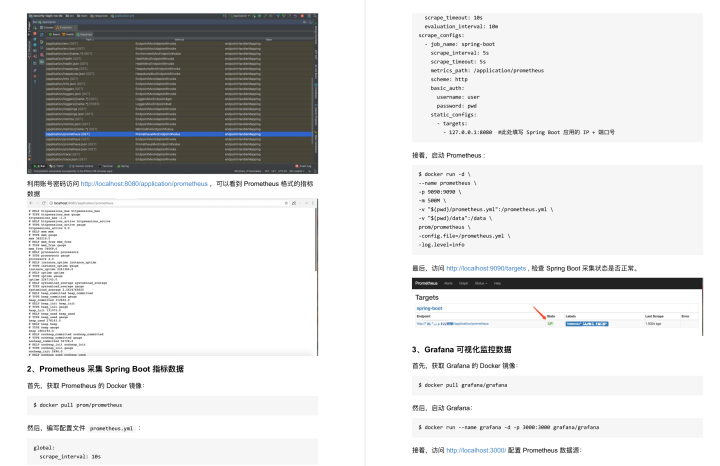The image size is (720, 466).
Task: Click the 'job_name: spring-boot' line
Action: coord(460,44)
